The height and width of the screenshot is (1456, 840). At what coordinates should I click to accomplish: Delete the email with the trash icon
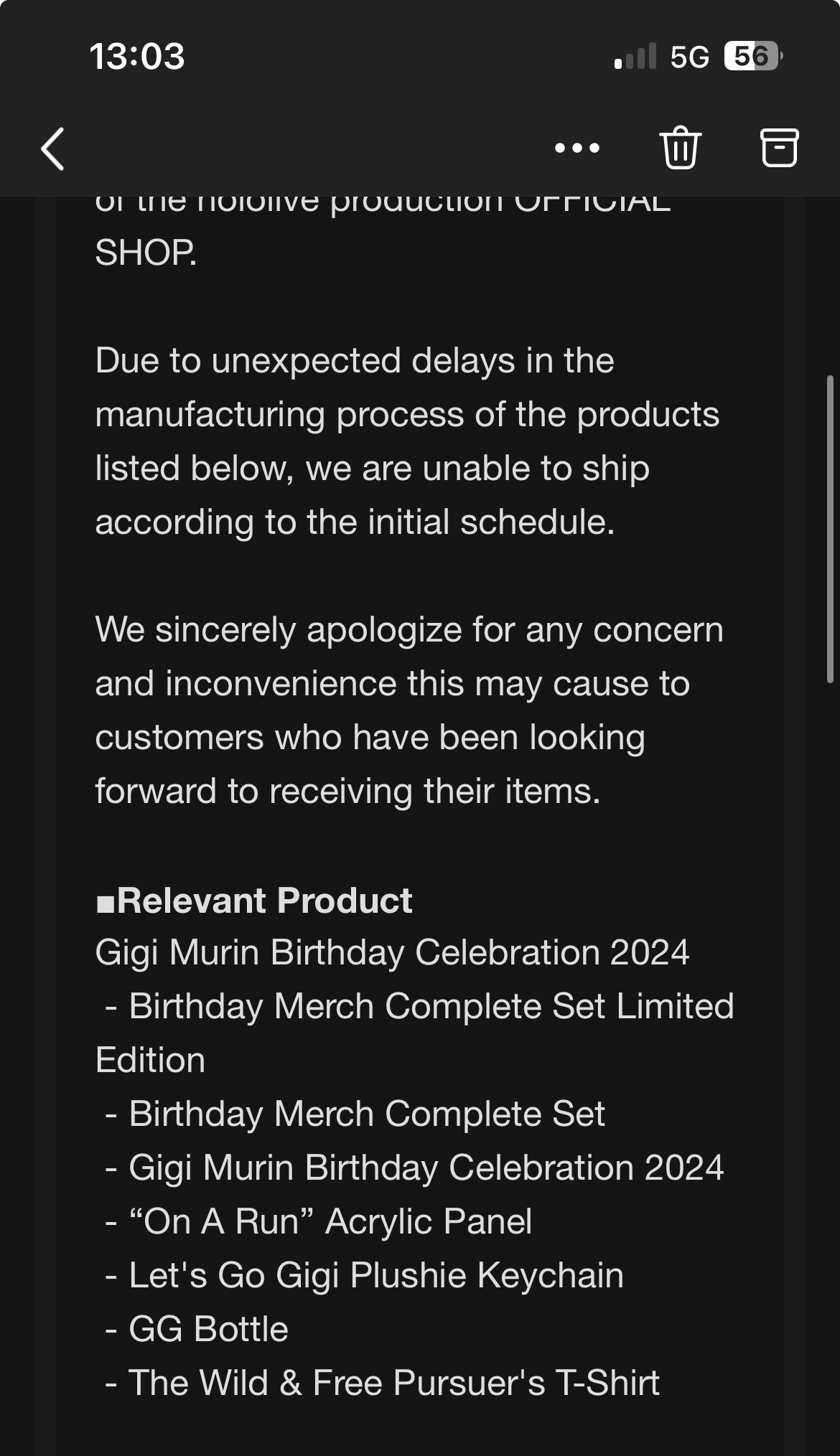click(679, 148)
